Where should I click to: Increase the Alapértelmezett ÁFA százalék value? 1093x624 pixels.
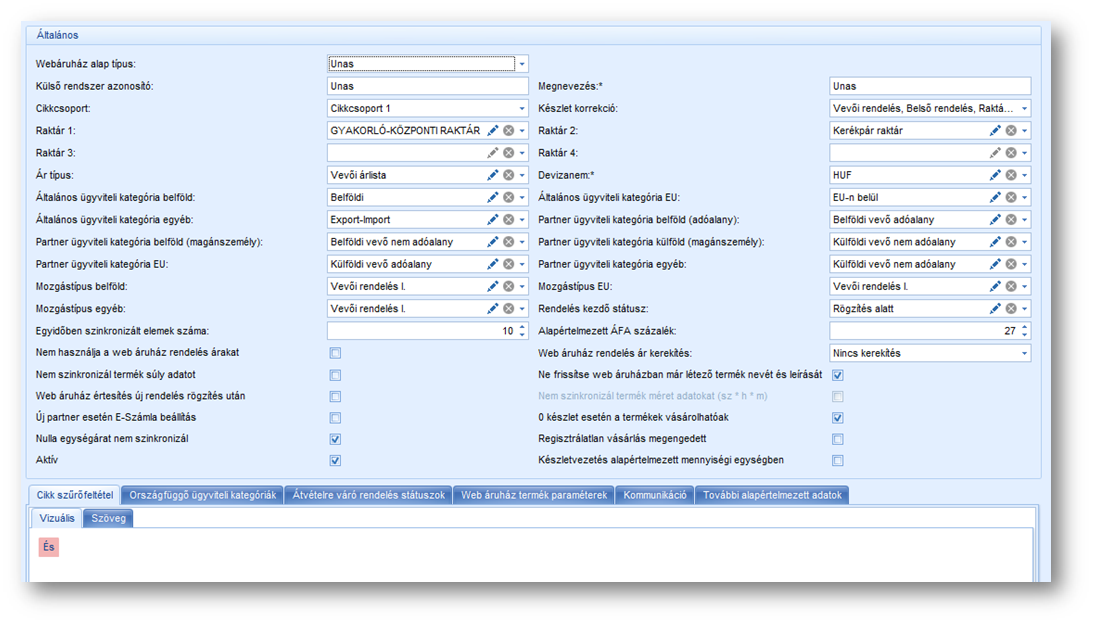pyautogui.click(x=1024, y=327)
